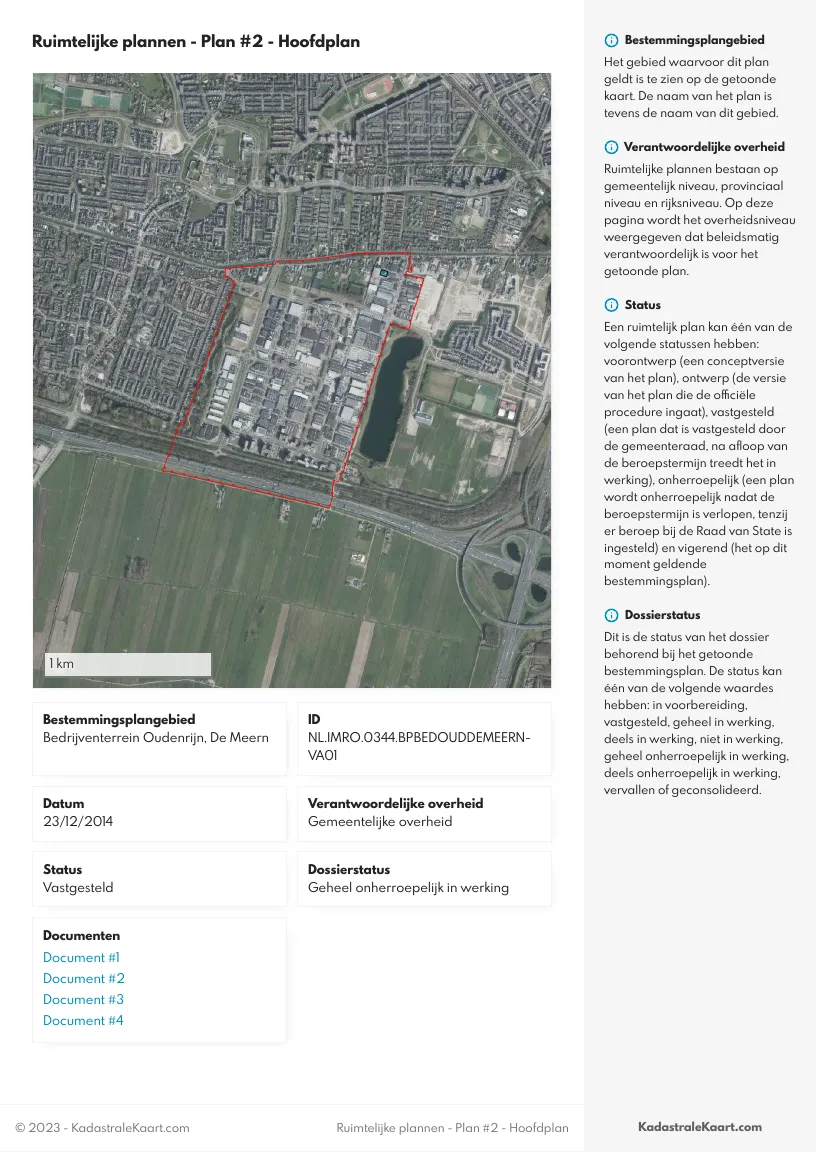Image resolution: width=816 pixels, height=1152 pixels.
Task: Click the Dossierstatus label in details card
Action: tap(349, 869)
